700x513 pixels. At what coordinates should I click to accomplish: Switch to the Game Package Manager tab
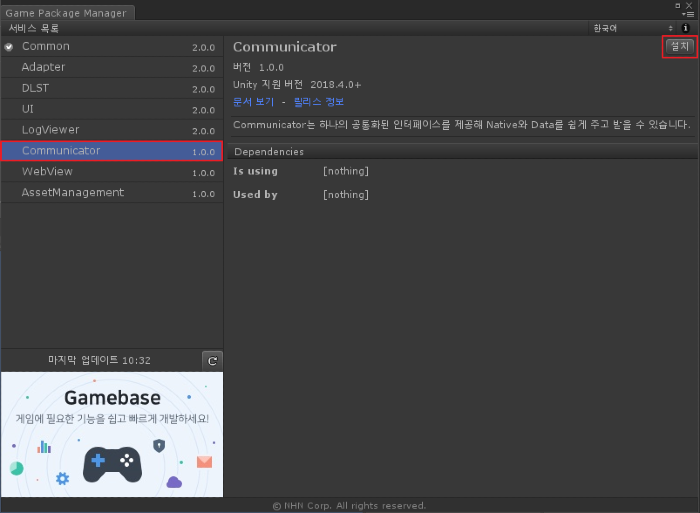click(x=66, y=13)
